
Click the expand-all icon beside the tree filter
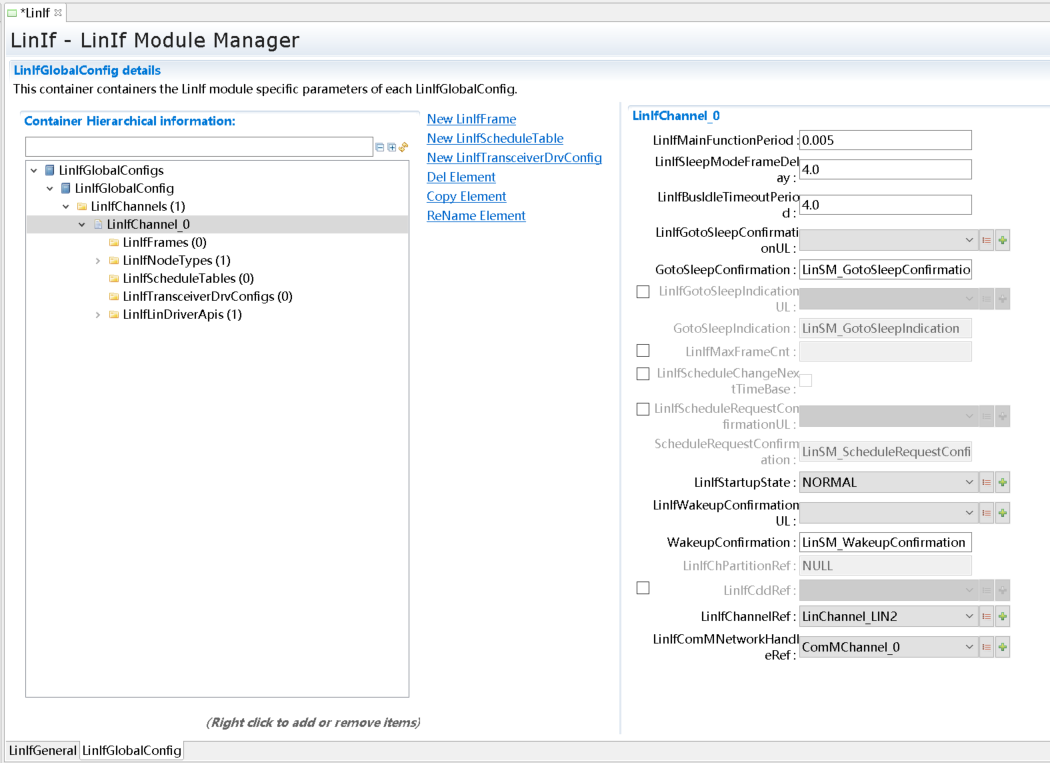tap(392, 147)
